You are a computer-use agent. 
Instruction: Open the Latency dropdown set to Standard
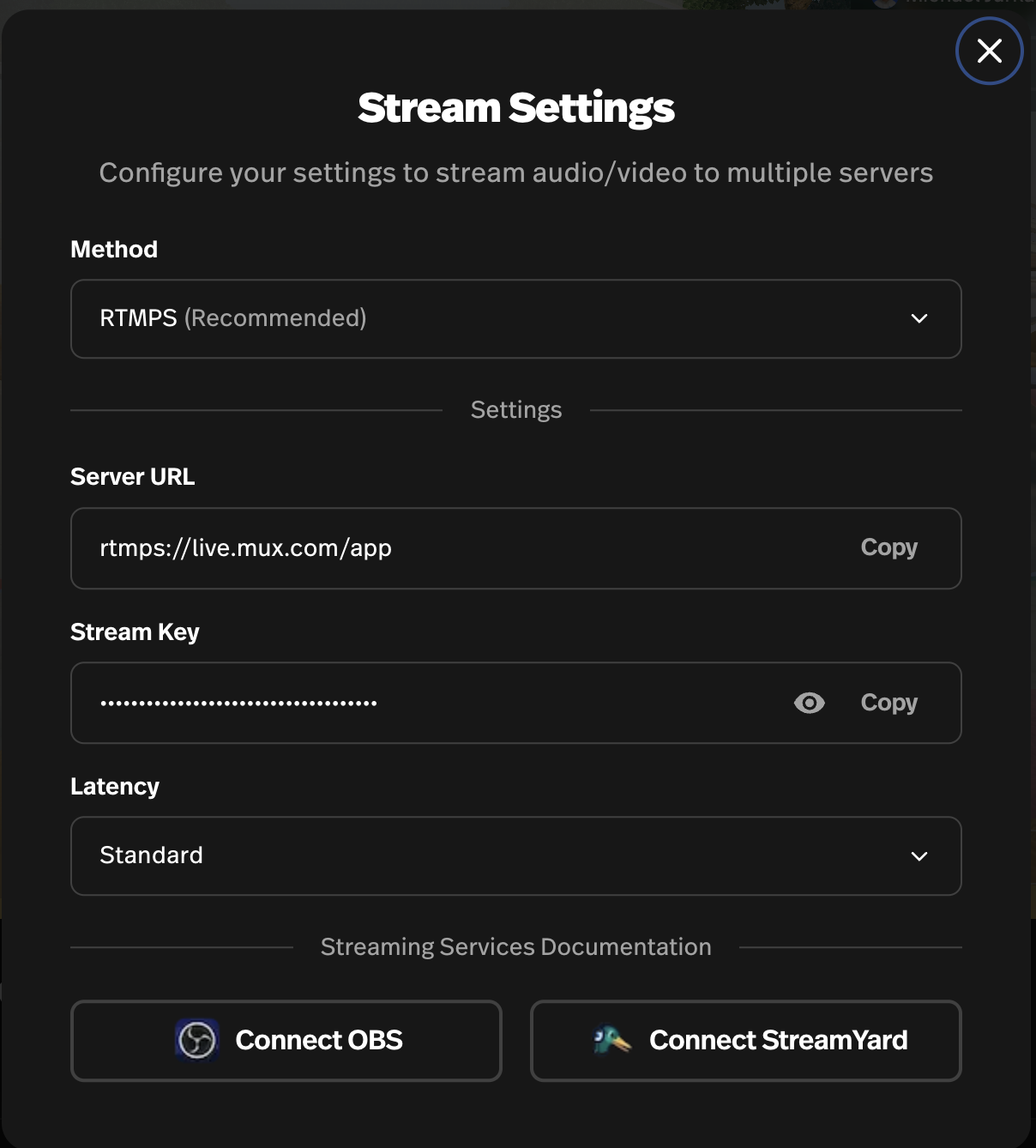coord(515,855)
